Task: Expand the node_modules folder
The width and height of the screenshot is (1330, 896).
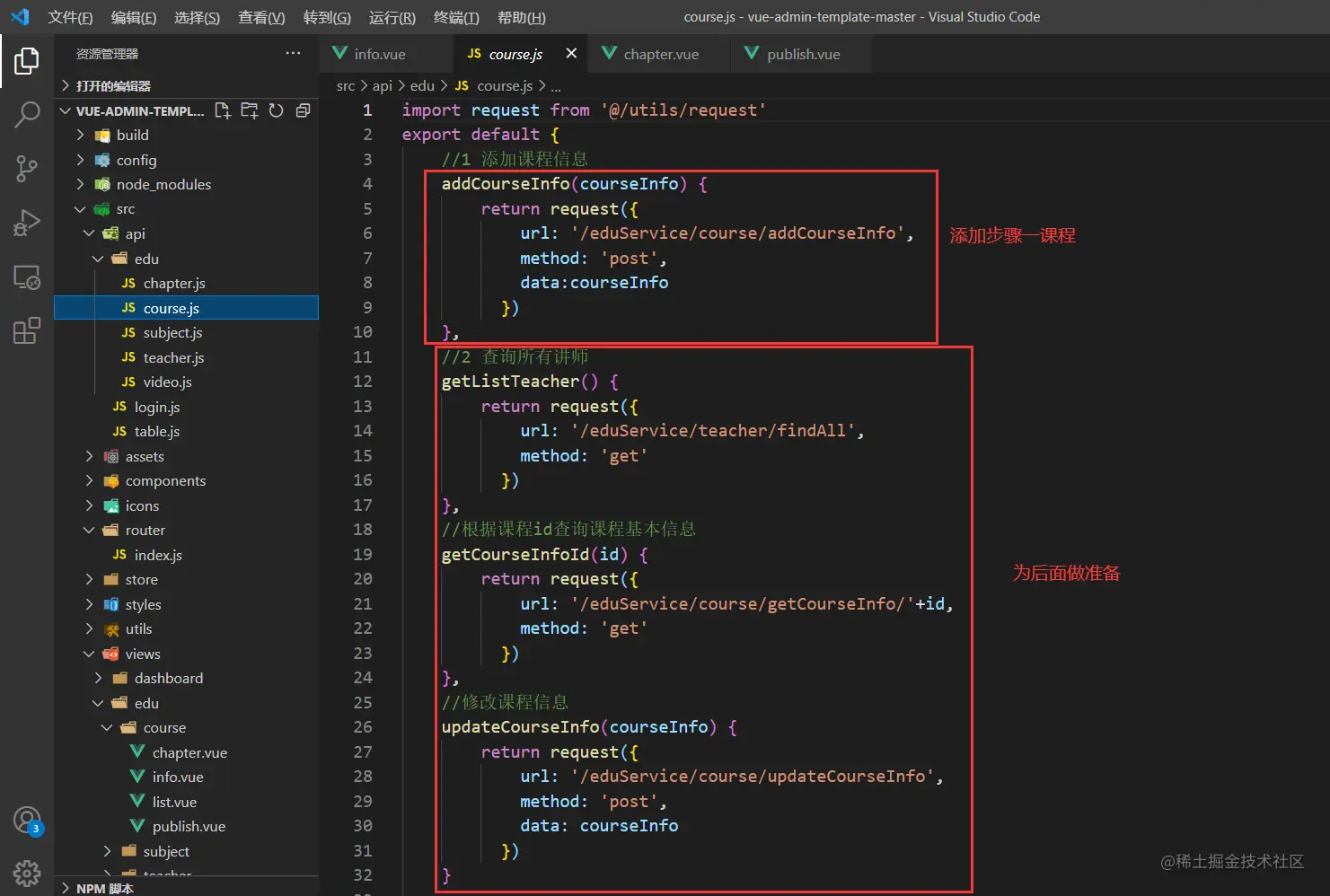Action: click(x=186, y=184)
